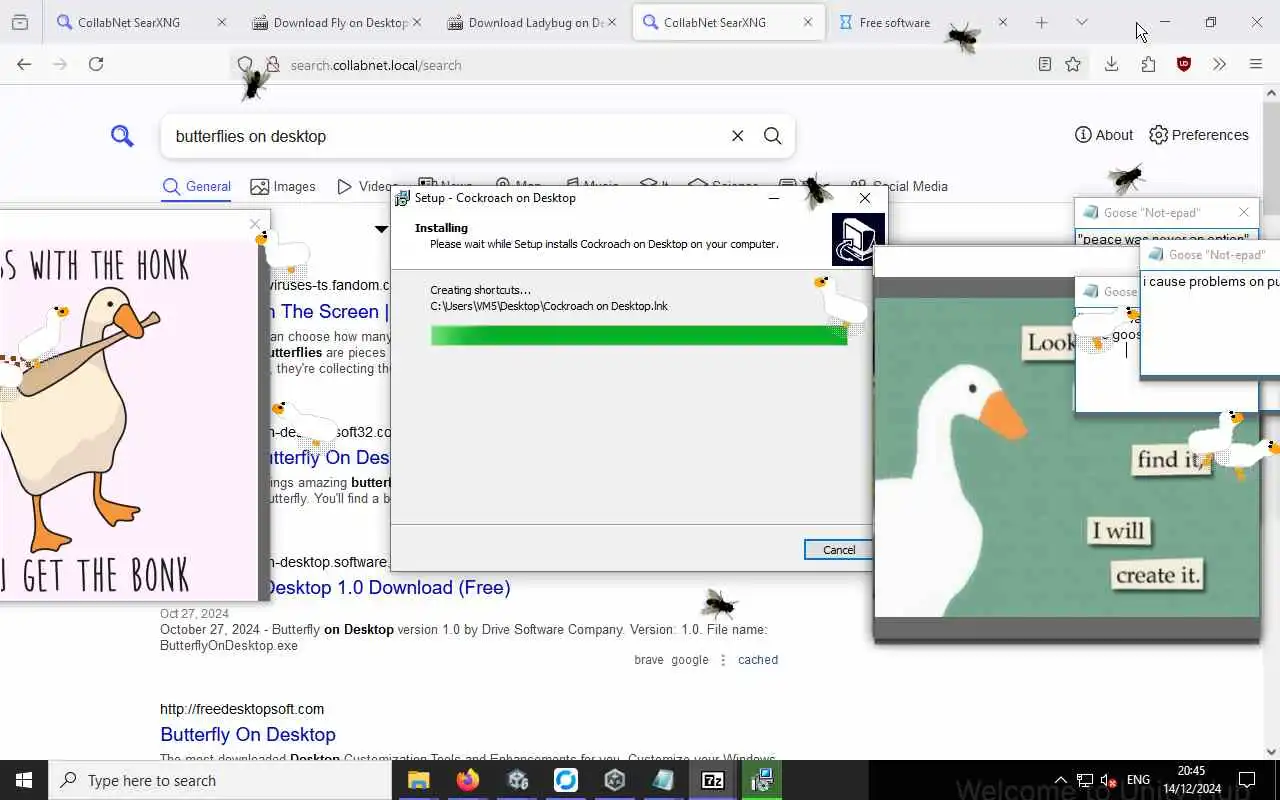
Task: Click text area saying i cause problems
Action: pos(1211,325)
